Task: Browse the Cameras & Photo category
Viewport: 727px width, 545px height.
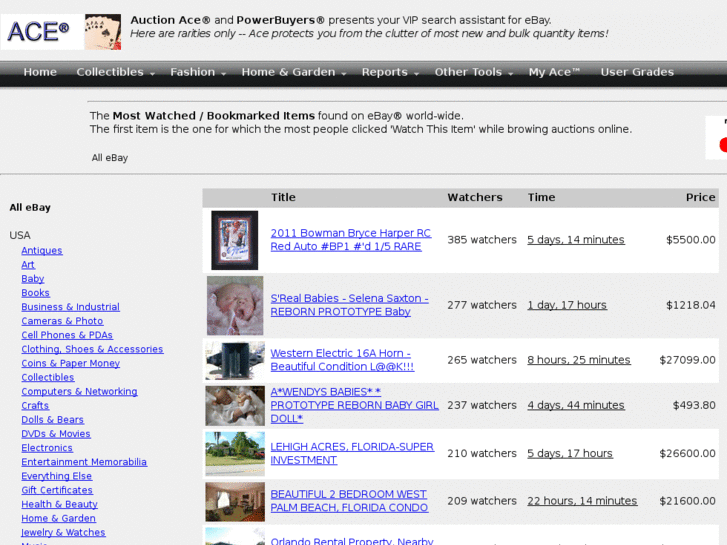Action: click(x=62, y=321)
